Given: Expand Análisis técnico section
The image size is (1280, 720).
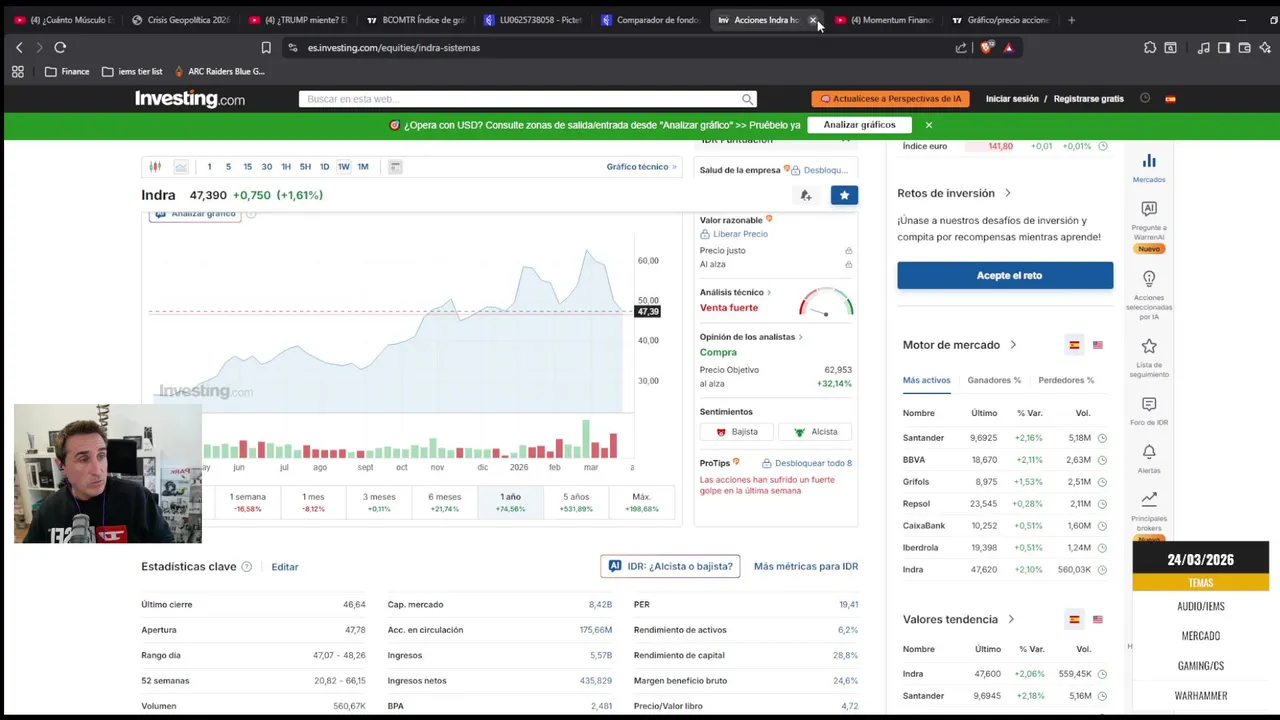Looking at the screenshot, I should point(735,292).
